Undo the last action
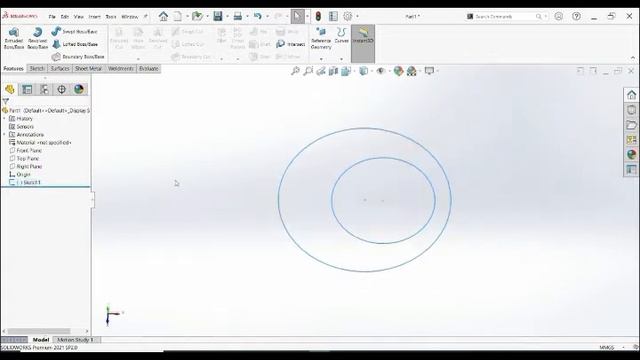The height and width of the screenshot is (360, 640). 258,16
